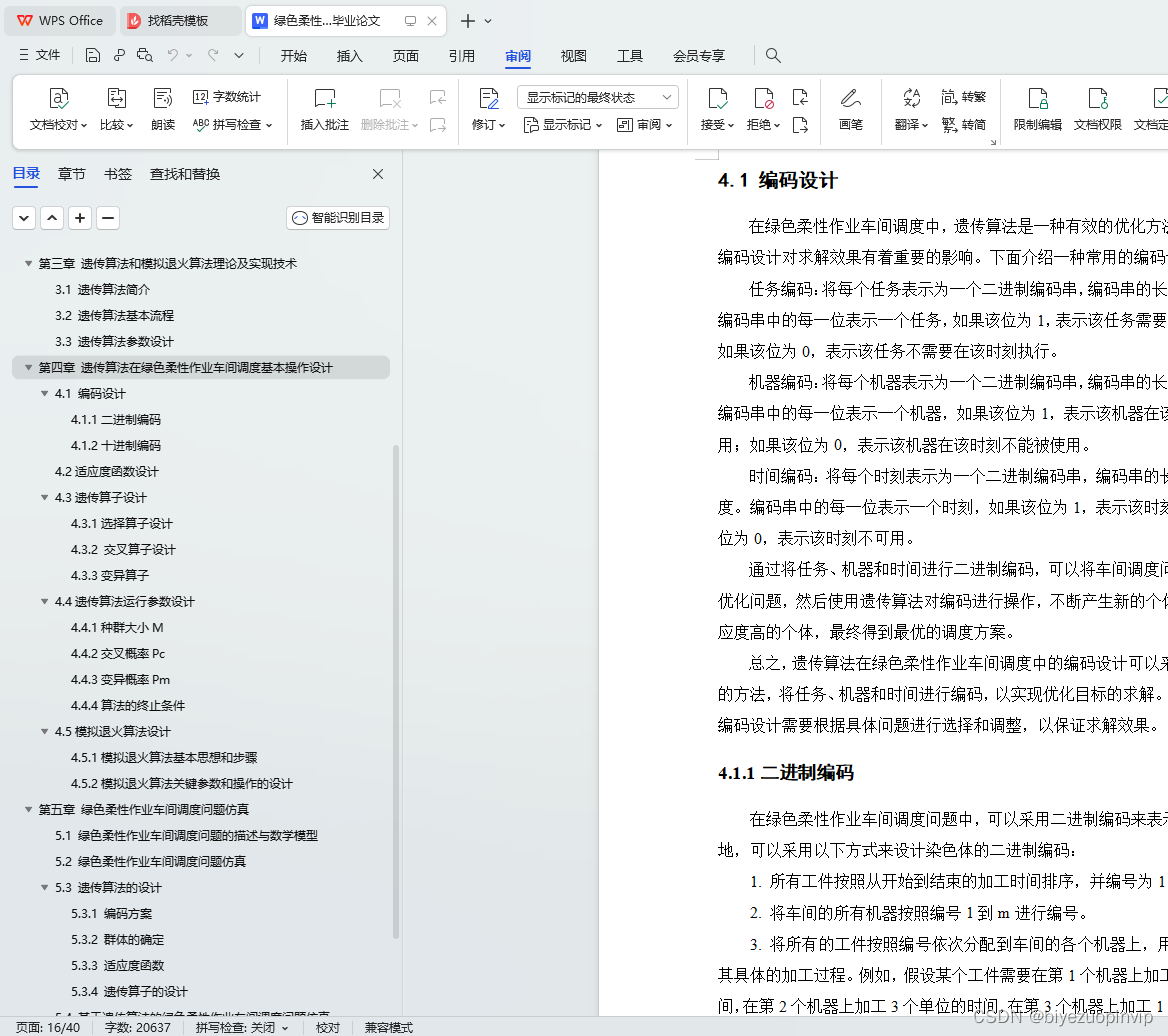This screenshot has height=1036, width=1168.
Task: Open the 显示标记 dropdown
Action: coord(562,124)
